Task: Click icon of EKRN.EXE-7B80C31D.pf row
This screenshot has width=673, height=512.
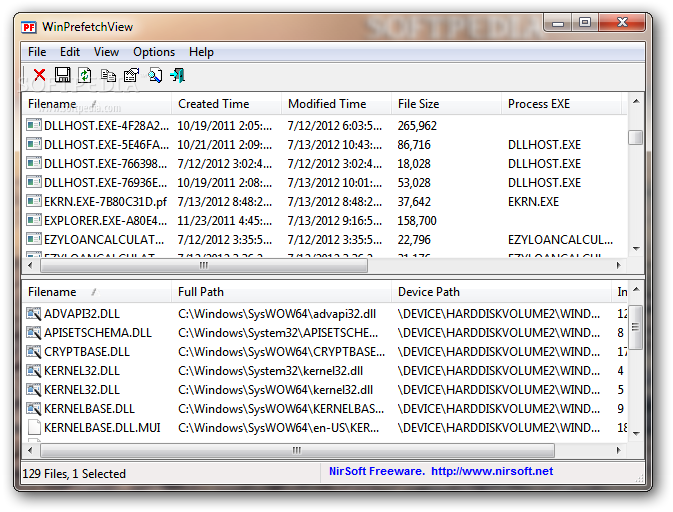Action: click(33, 201)
